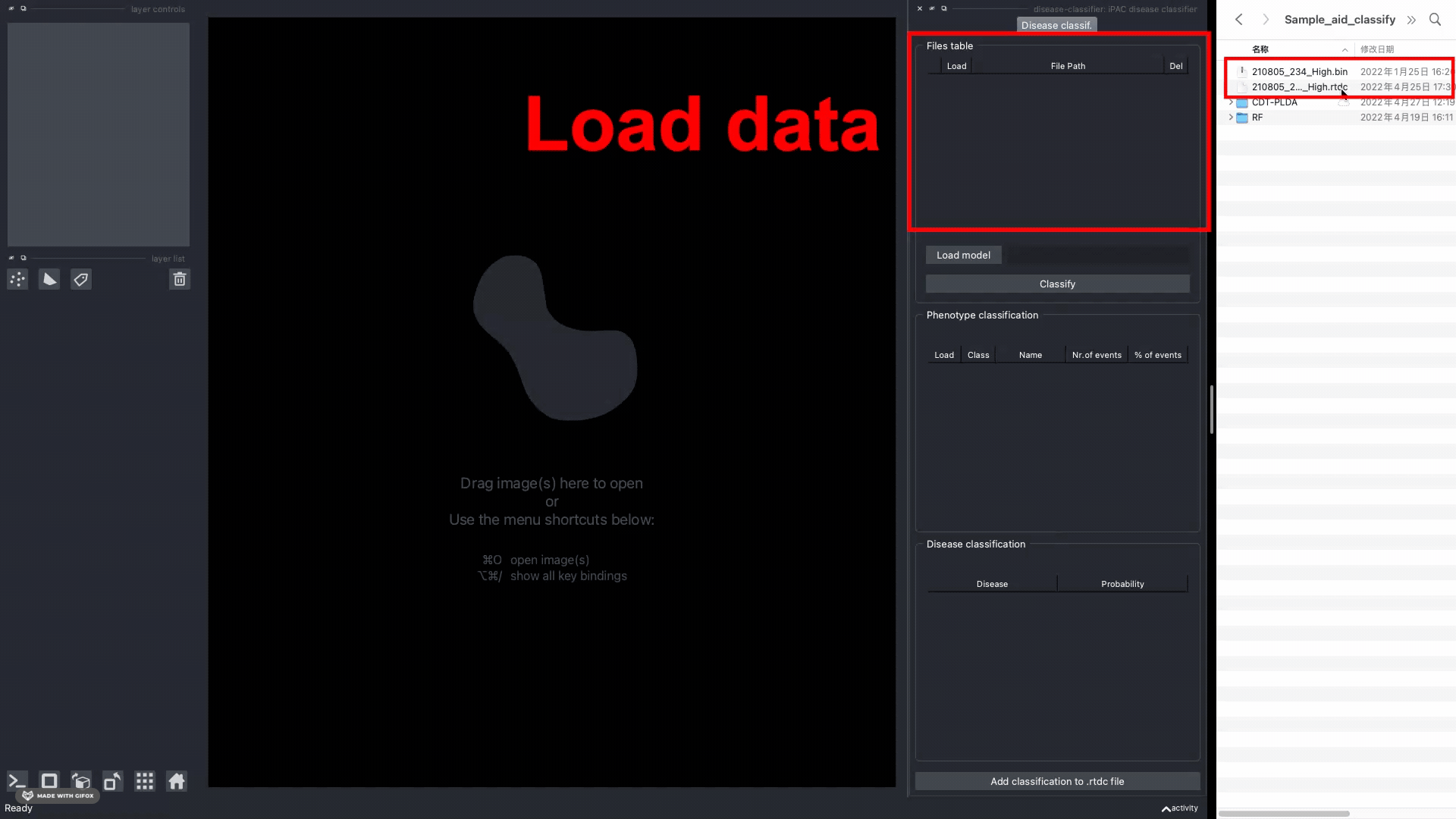
Task: Reset view with home icon
Action: [x=177, y=781]
